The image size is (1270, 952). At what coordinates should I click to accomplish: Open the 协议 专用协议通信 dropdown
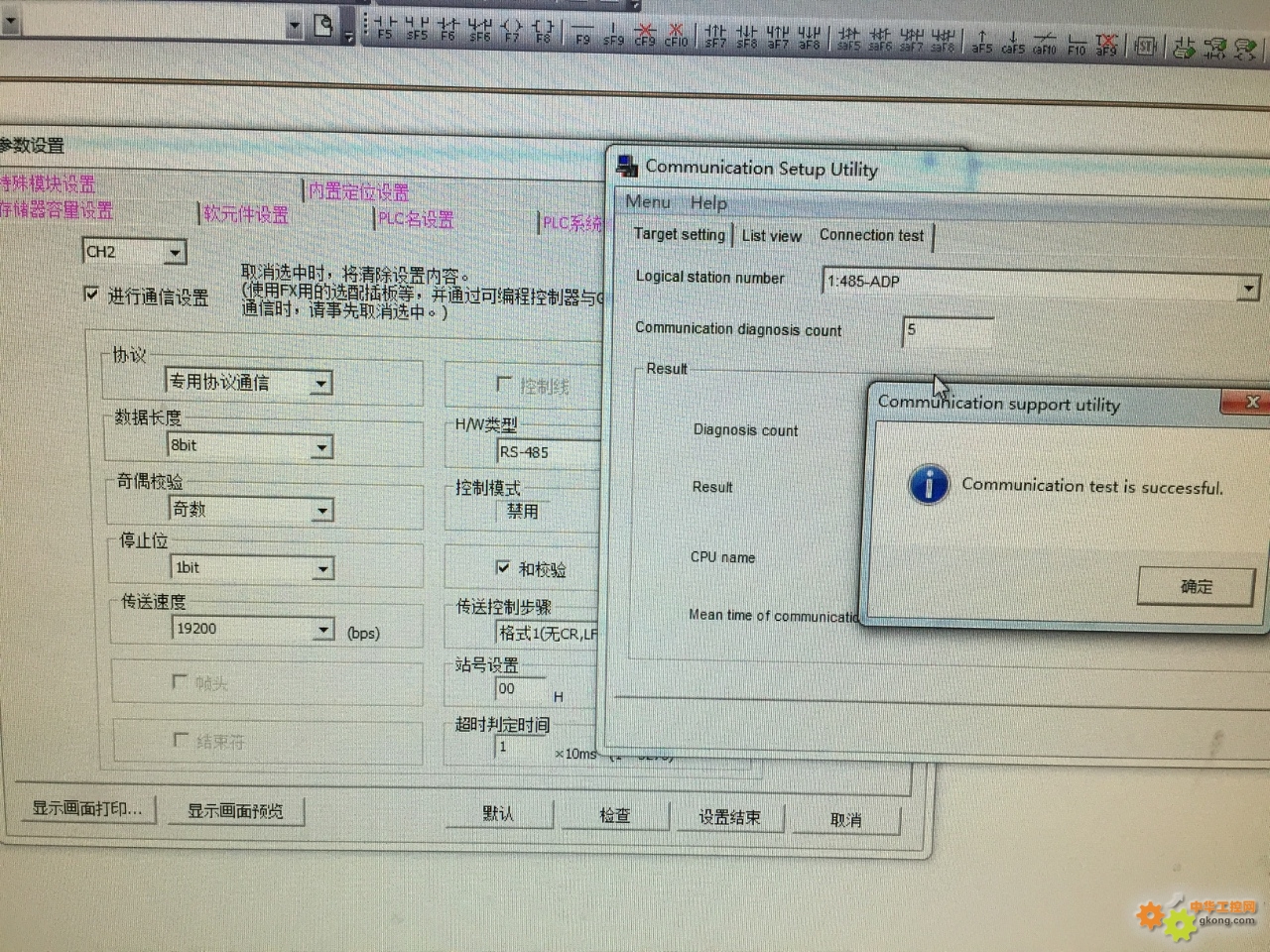[x=320, y=383]
